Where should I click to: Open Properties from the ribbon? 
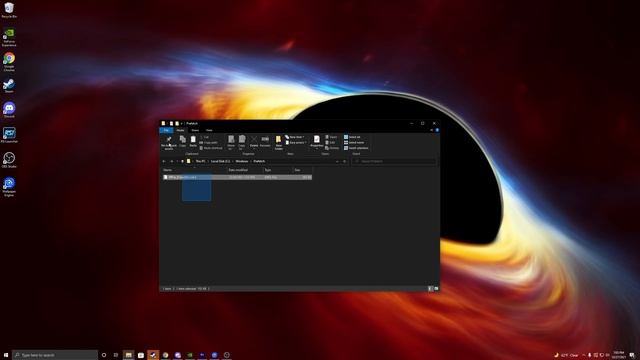tap(317, 141)
